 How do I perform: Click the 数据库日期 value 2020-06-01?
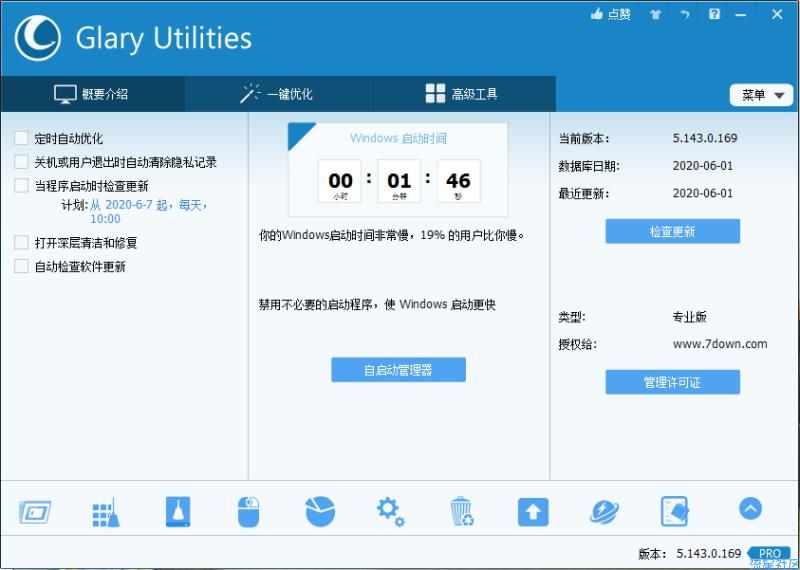click(x=703, y=166)
